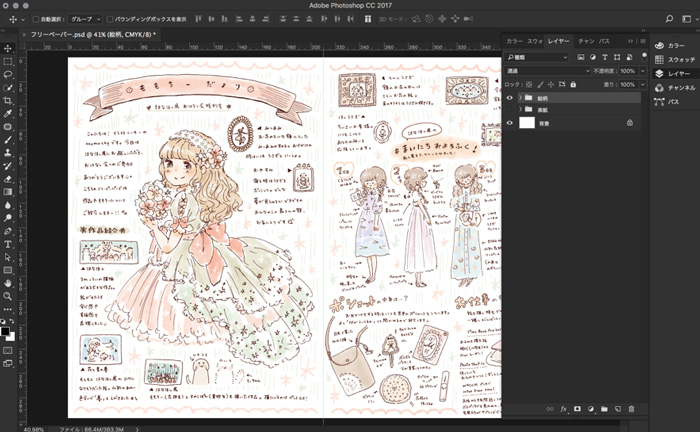
Task: Select the Eraser tool
Action: tap(8, 179)
